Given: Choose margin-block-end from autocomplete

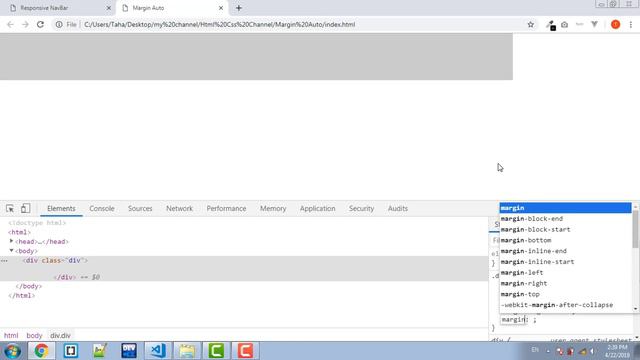Looking at the screenshot, I should click(565, 219).
